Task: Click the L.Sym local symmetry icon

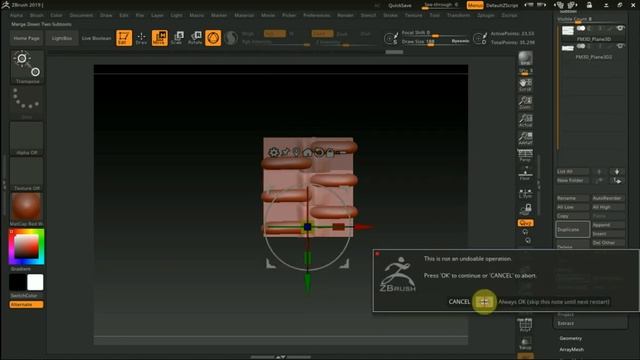Action: (525, 193)
